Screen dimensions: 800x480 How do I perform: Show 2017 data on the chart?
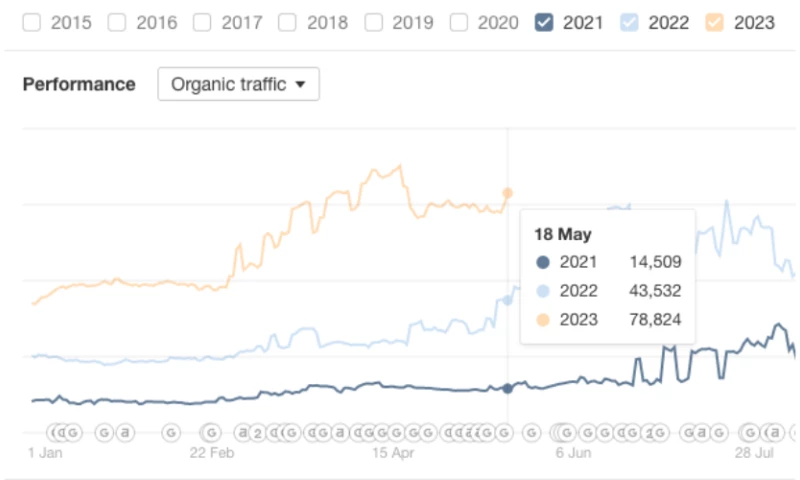coord(203,22)
